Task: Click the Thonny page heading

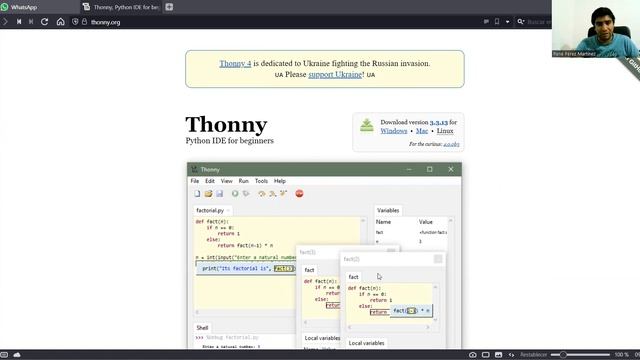Action: [227, 124]
